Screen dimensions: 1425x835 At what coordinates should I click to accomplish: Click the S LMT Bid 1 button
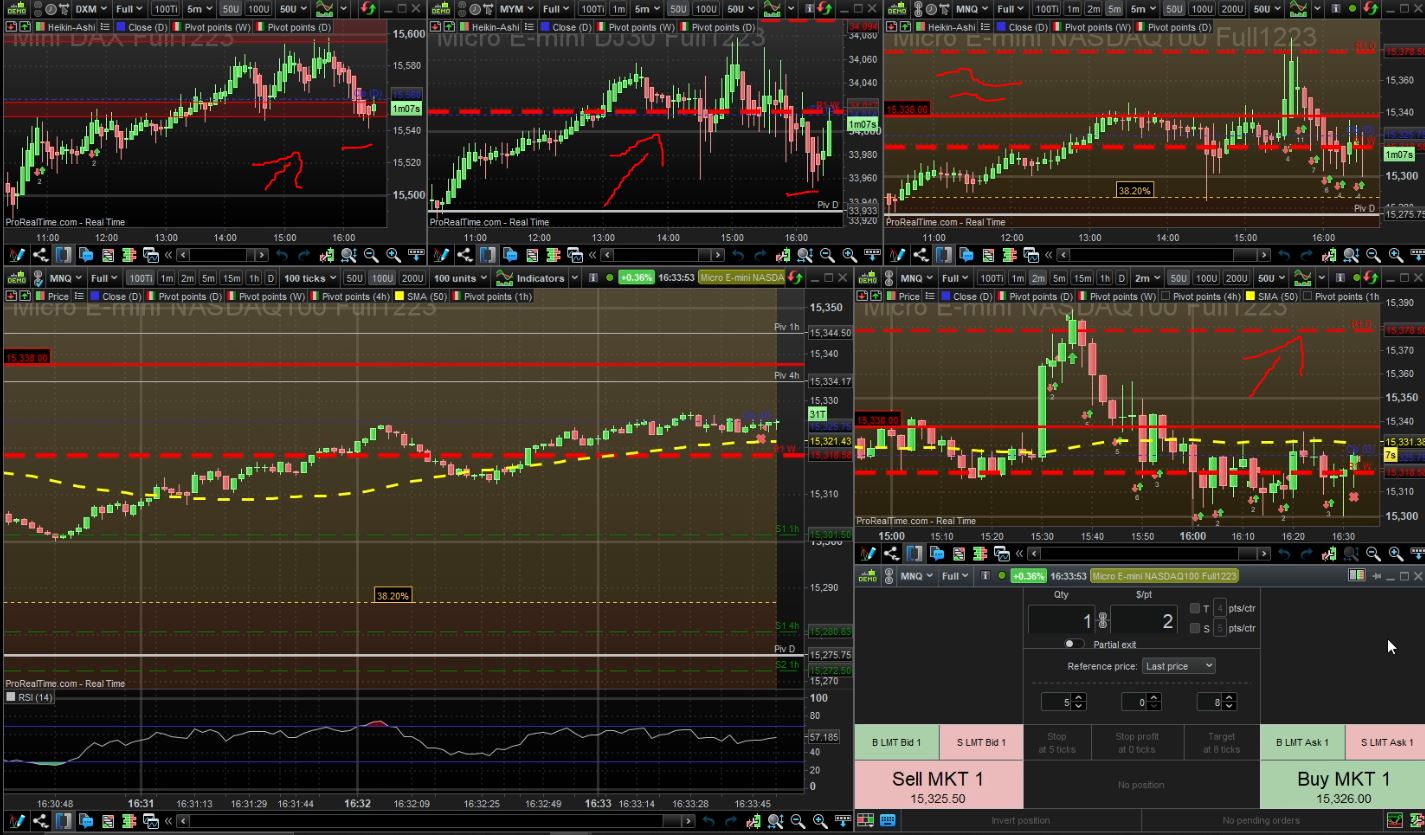[x=981, y=742]
